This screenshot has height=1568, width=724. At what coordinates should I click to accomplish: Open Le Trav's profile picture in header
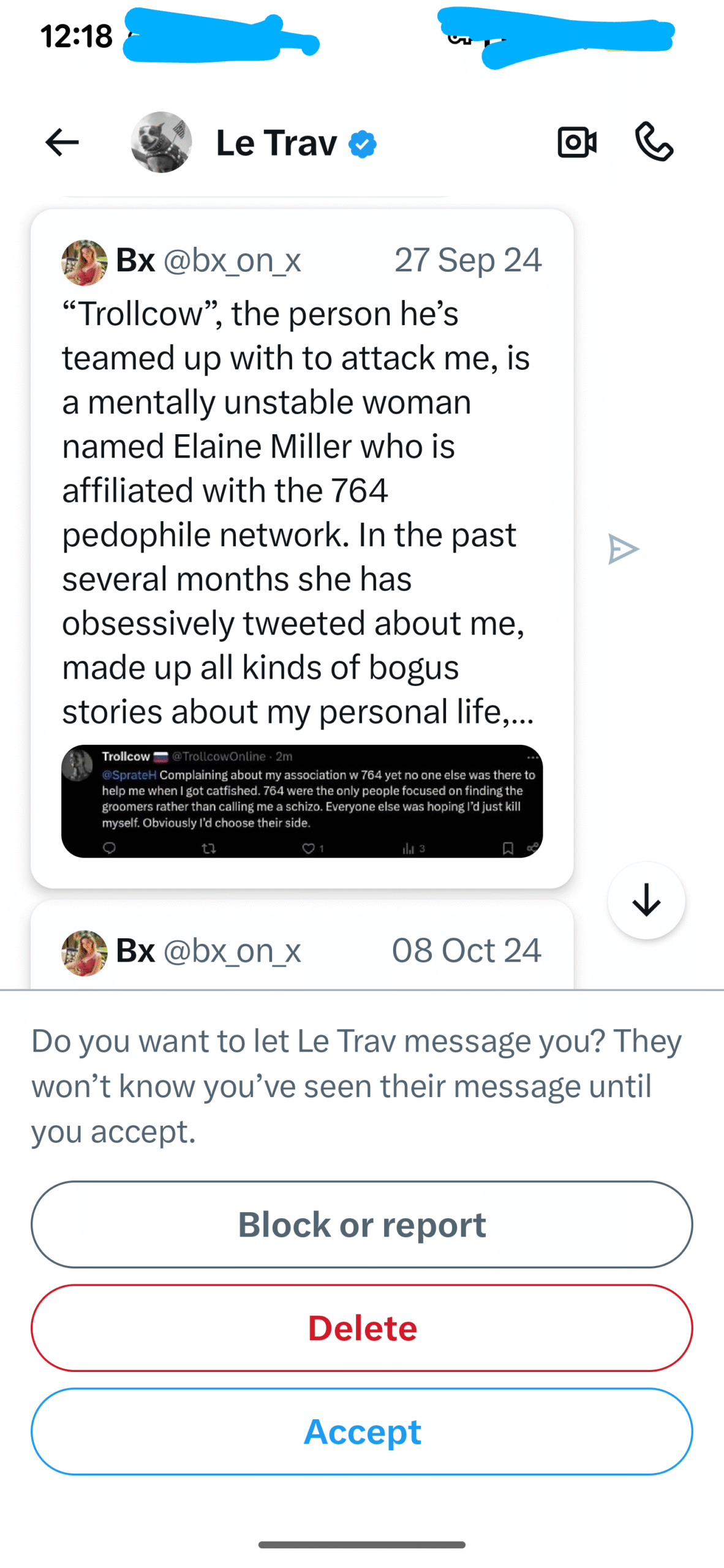(x=161, y=143)
